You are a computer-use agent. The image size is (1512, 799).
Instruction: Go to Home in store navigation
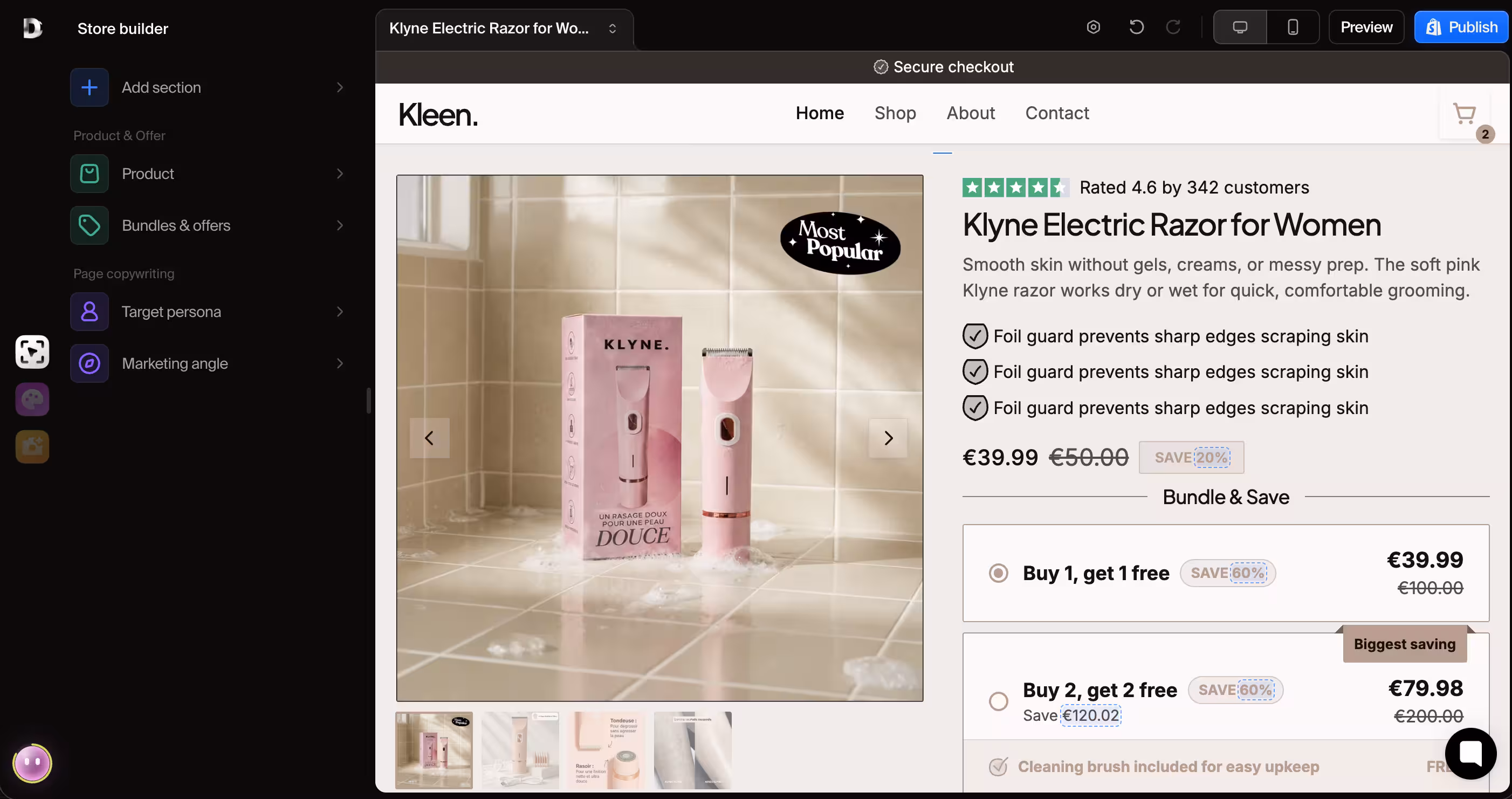tap(820, 113)
